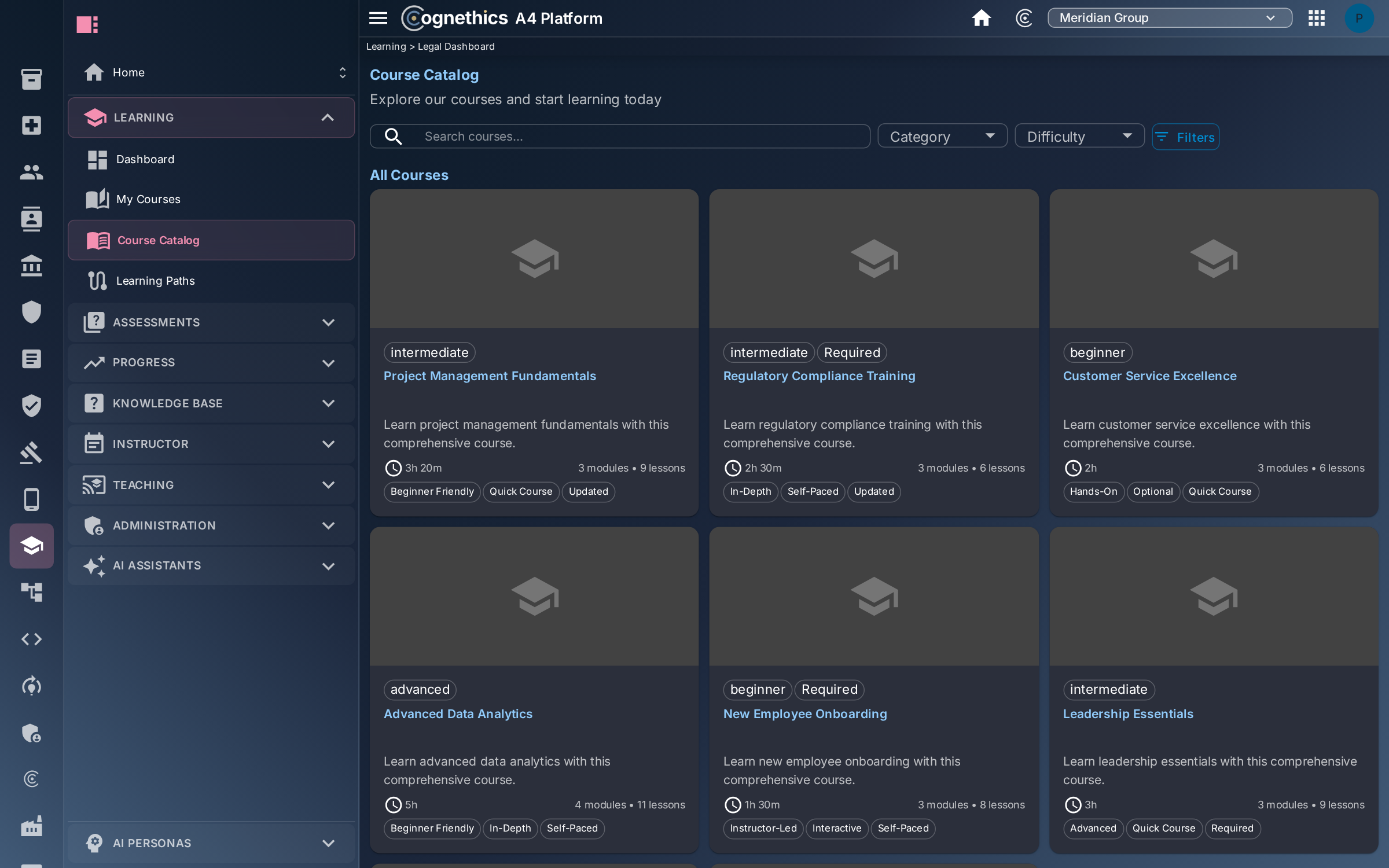
Task: Open the apps grid launcher
Action: 1316,18
